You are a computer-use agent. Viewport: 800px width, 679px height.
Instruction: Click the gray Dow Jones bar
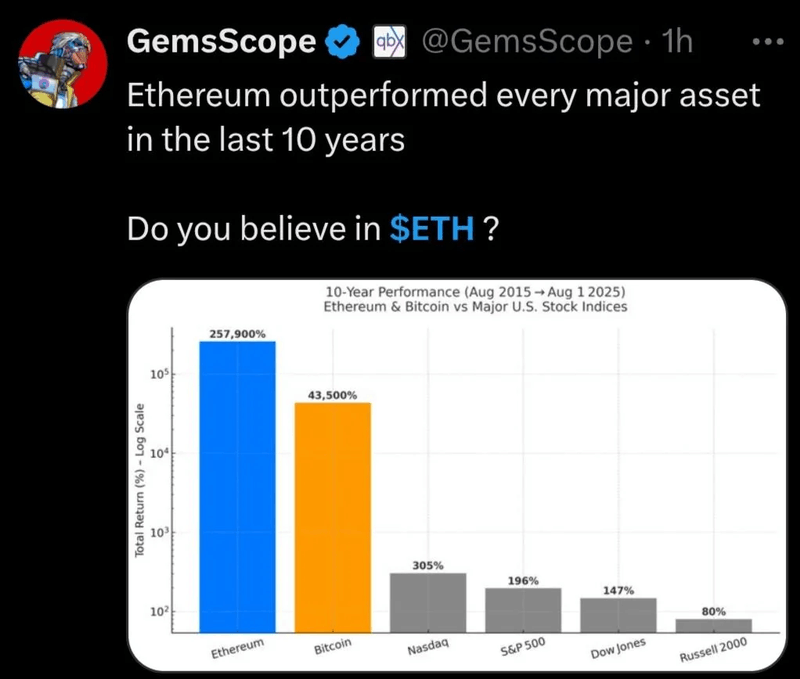click(618, 614)
